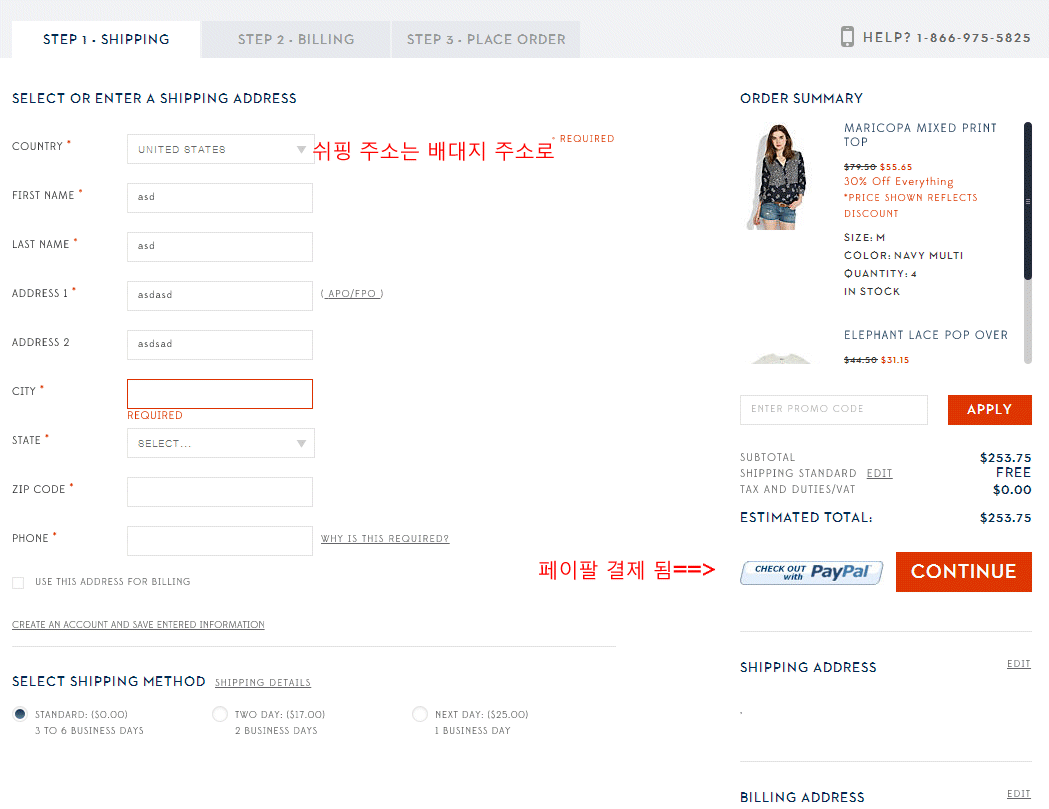Select Standard shipping method
This screenshot has height=809, width=1049.
click(19, 715)
